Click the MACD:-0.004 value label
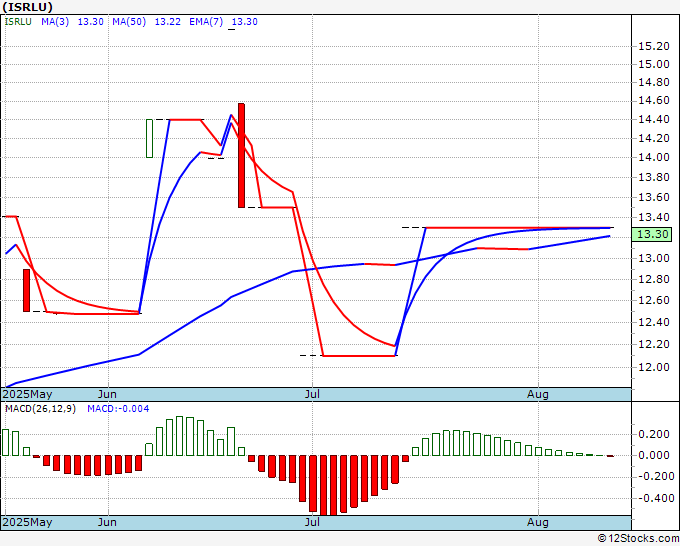This screenshot has width=680, height=546. [118, 409]
